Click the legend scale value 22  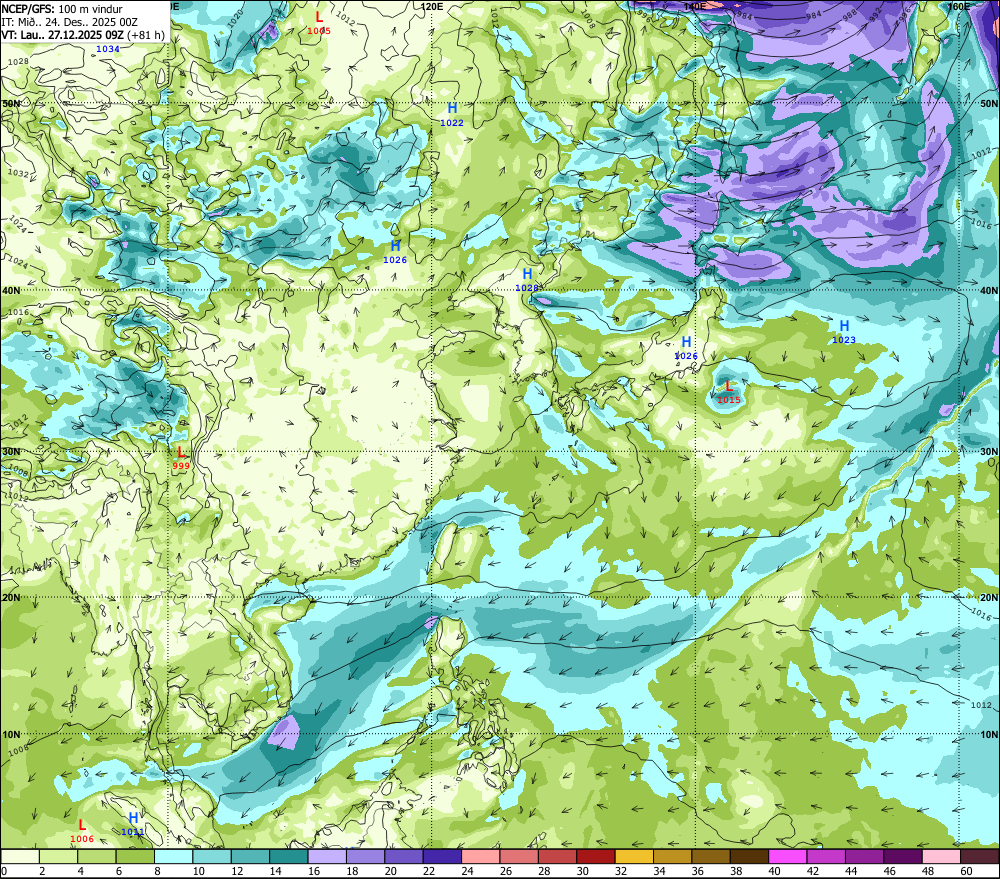point(429,871)
